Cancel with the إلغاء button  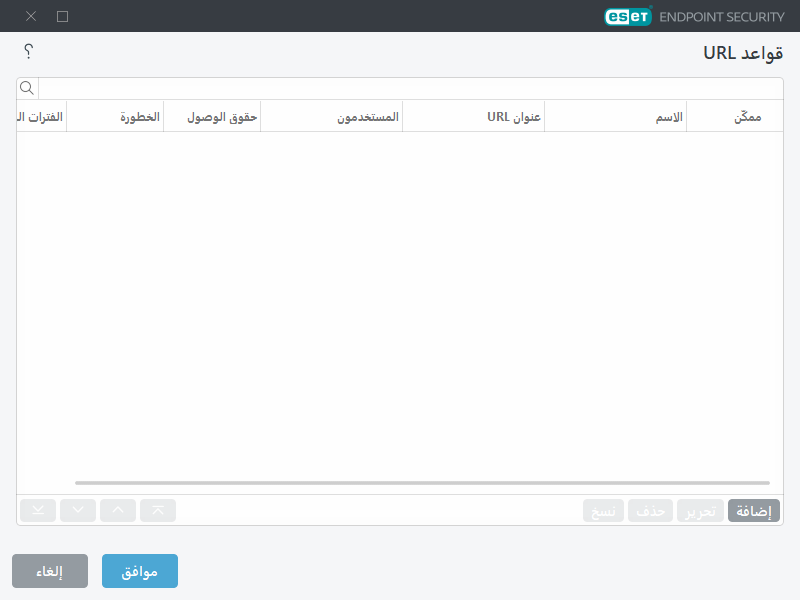[x=50, y=571]
